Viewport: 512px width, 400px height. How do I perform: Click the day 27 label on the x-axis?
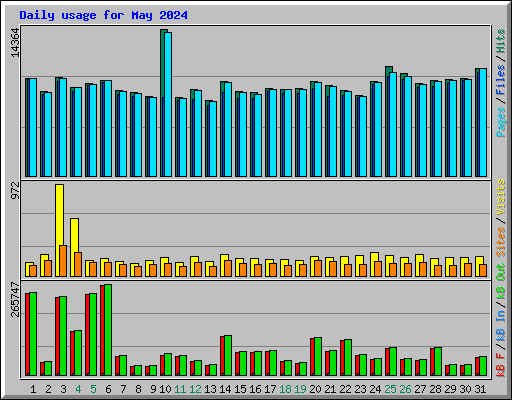coord(420,389)
